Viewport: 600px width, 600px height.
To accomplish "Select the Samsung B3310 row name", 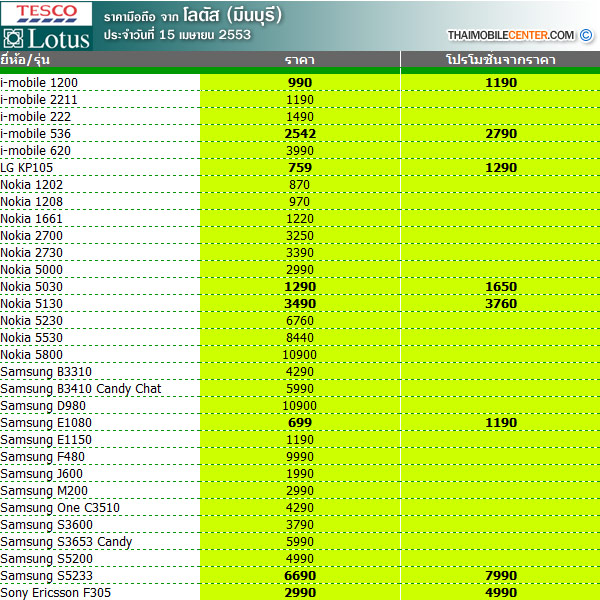I will 46,372.
